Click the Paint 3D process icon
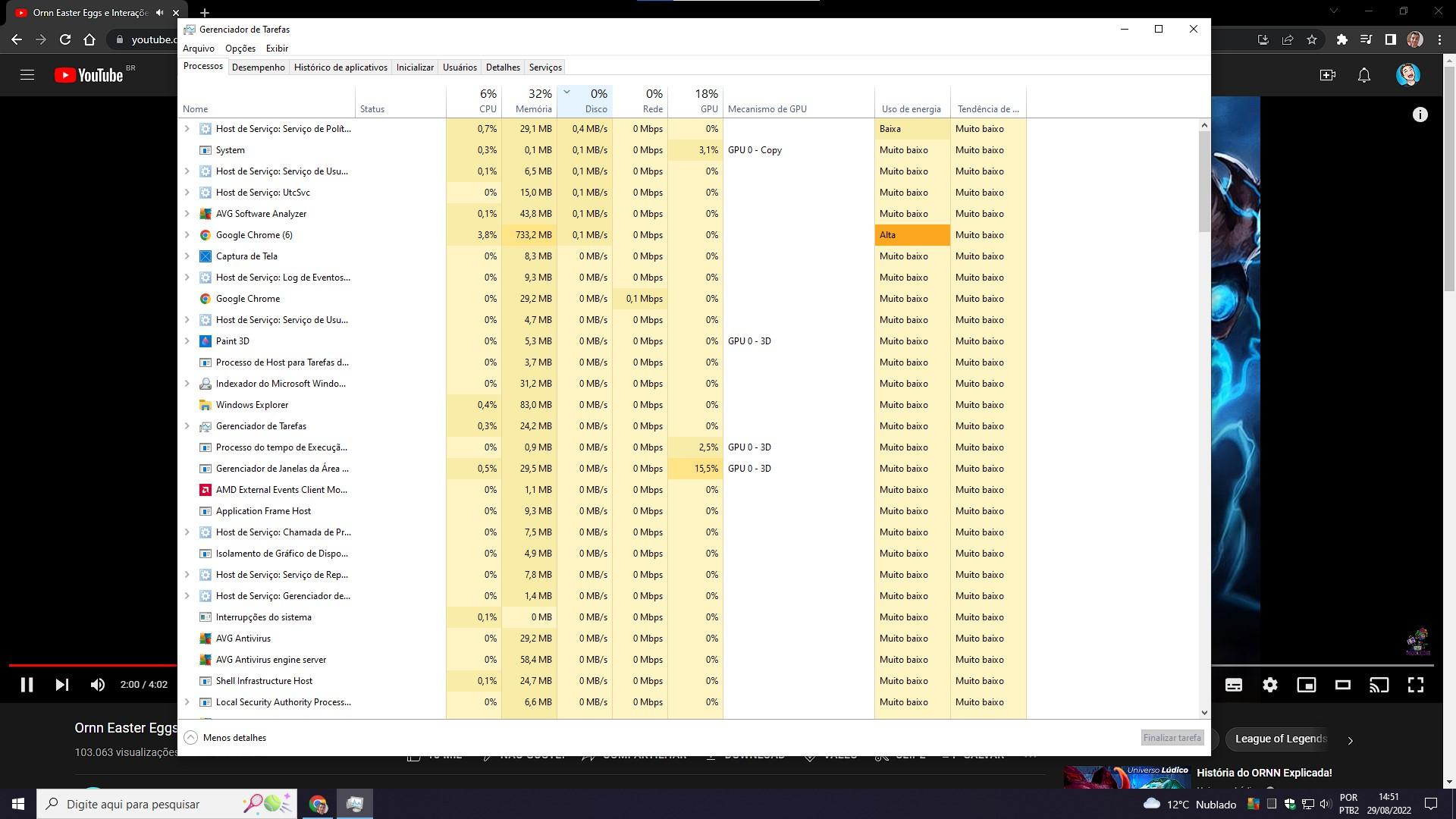Image resolution: width=1456 pixels, height=819 pixels. [x=205, y=341]
